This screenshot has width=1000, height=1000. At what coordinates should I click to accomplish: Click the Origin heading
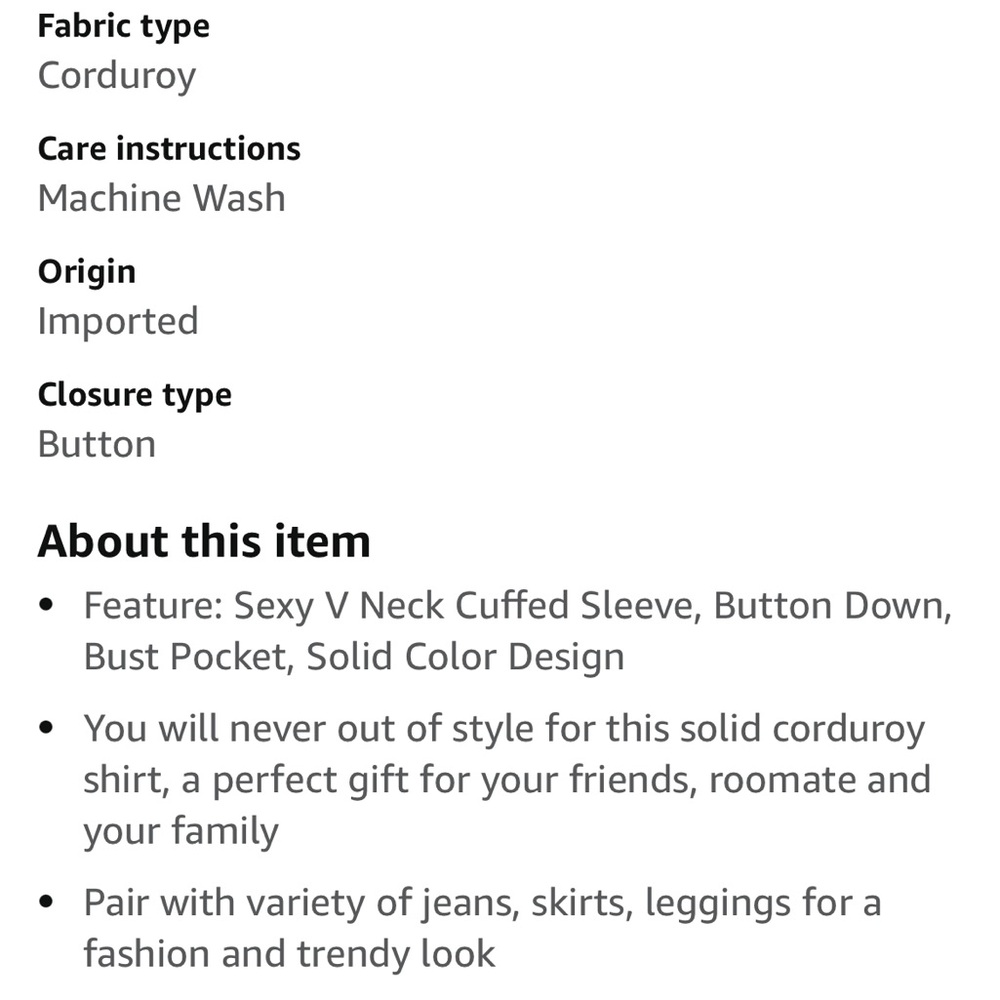(87, 272)
